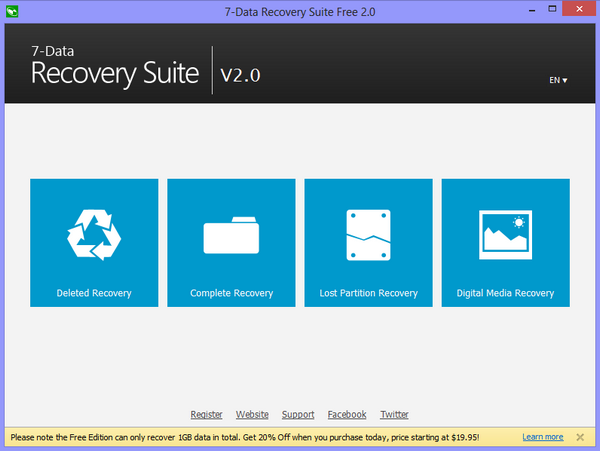This screenshot has height=451, width=600.
Task: Launch the Complete Recovery folder tile
Action: tap(231, 243)
